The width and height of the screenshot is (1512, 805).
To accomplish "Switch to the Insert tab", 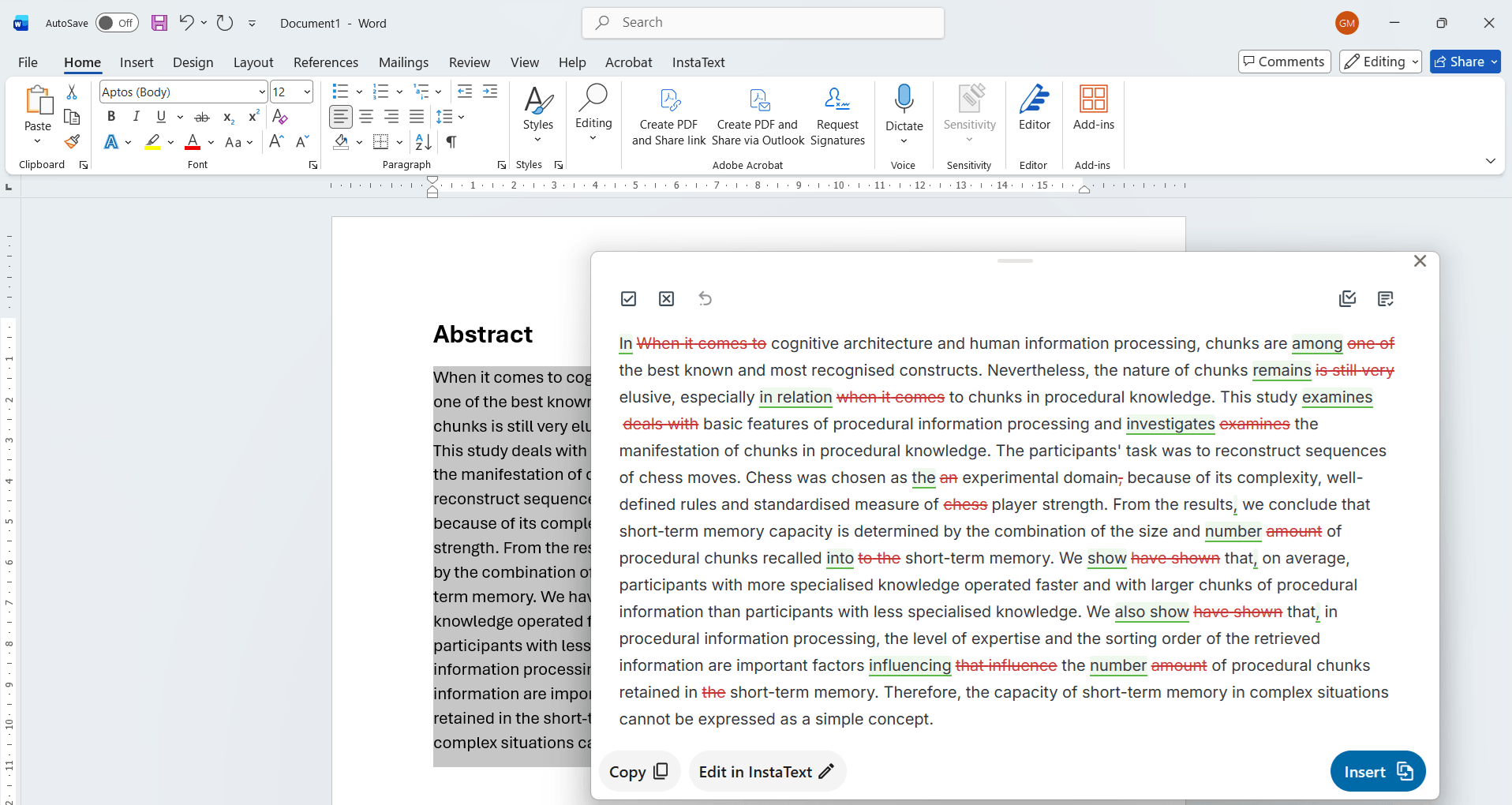I will [137, 62].
